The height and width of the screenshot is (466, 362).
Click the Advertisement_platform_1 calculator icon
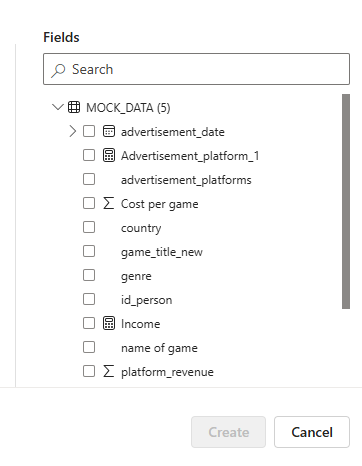[x=109, y=155]
